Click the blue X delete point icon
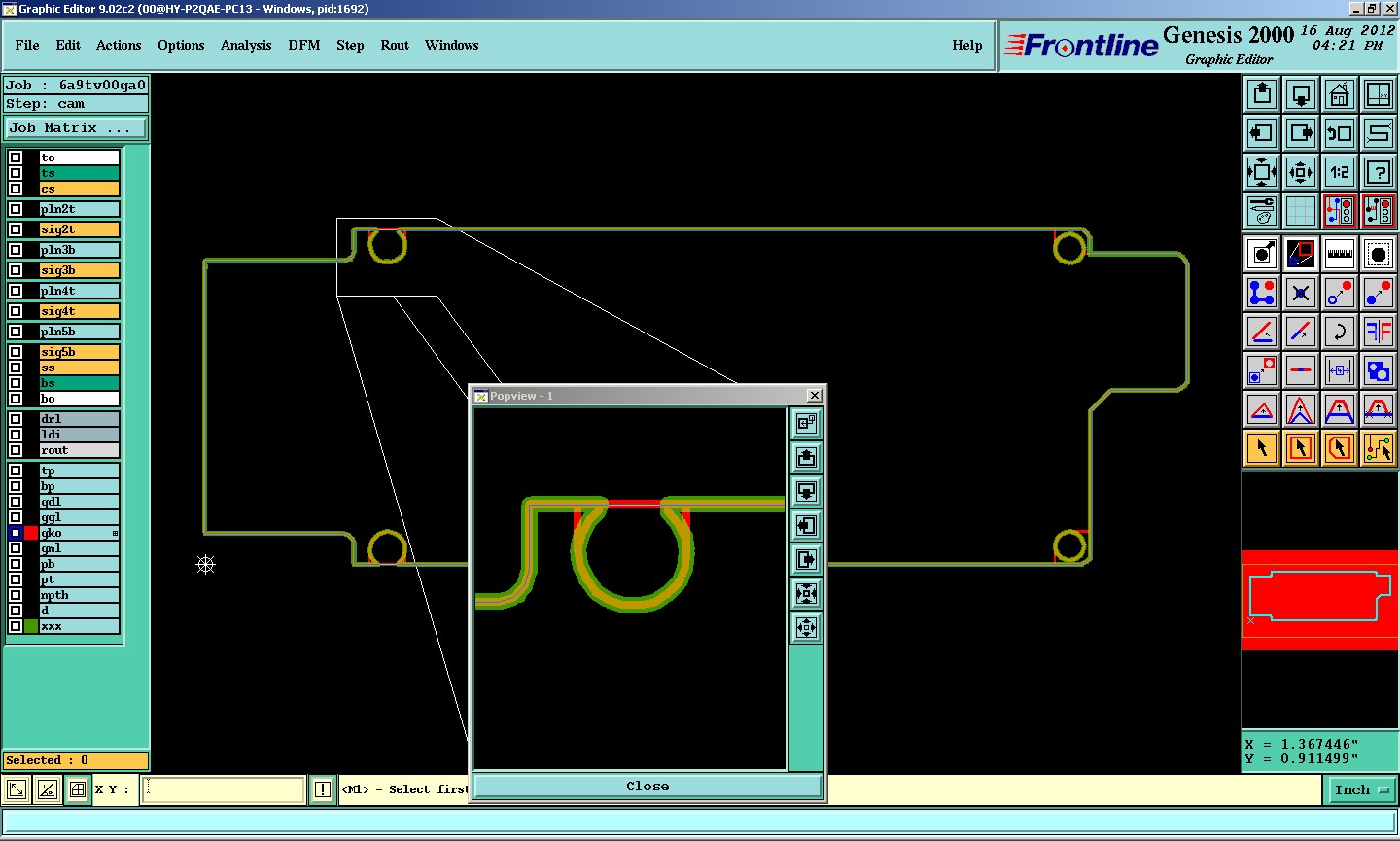The height and width of the screenshot is (841, 1400). [x=1301, y=292]
